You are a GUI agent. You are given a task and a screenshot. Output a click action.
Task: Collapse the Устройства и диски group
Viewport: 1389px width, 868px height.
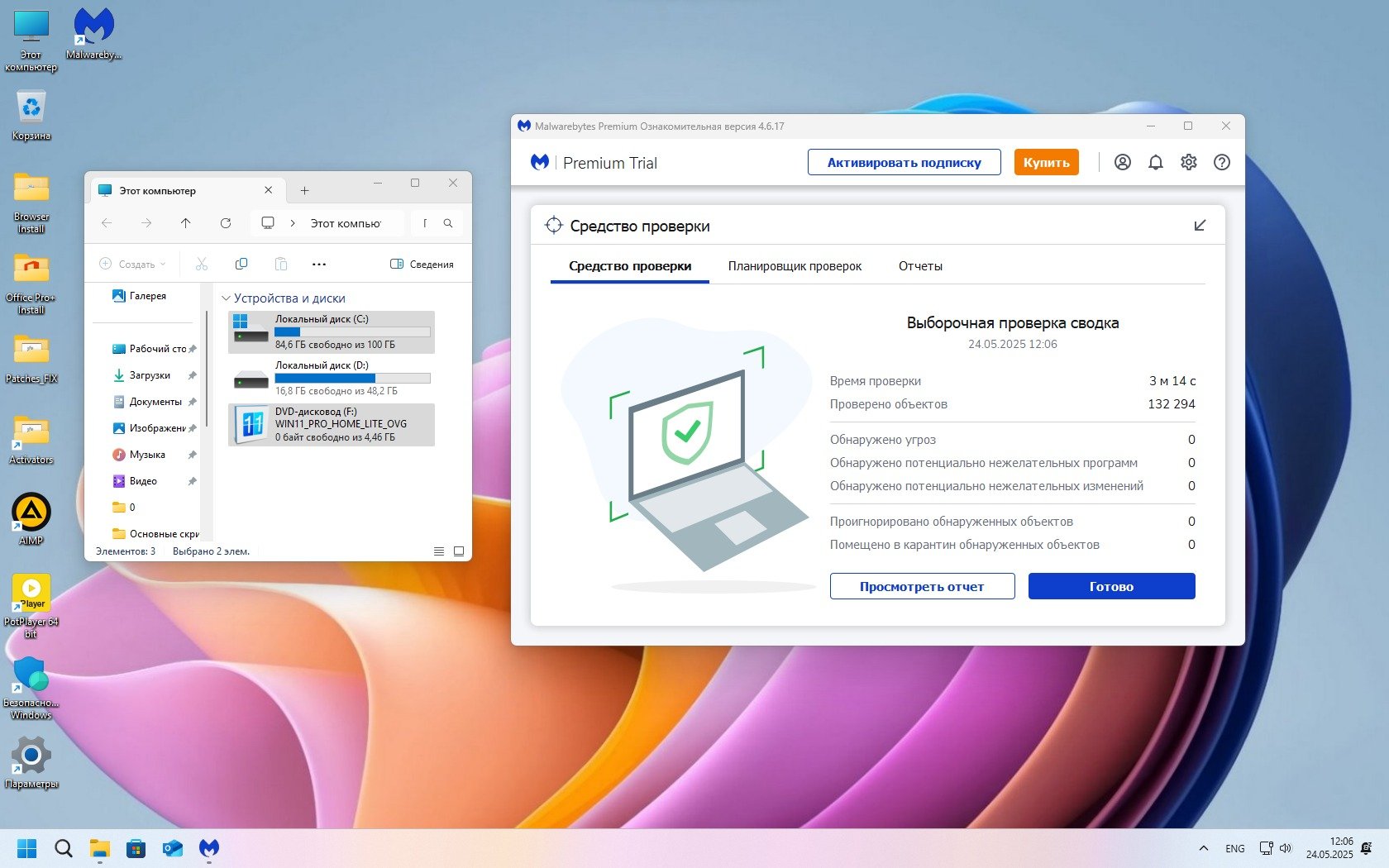tap(226, 298)
